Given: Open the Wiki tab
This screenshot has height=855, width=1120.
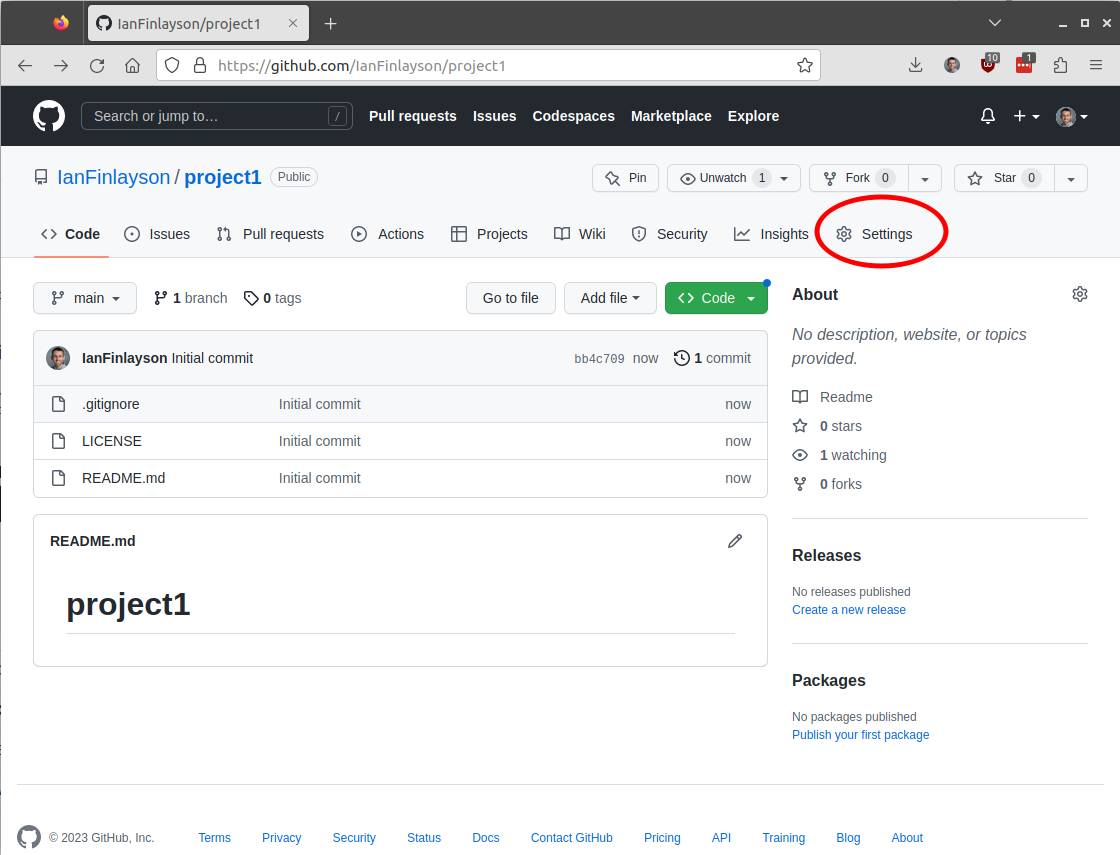Looking at the screenshot, I should tap(579, 234).
